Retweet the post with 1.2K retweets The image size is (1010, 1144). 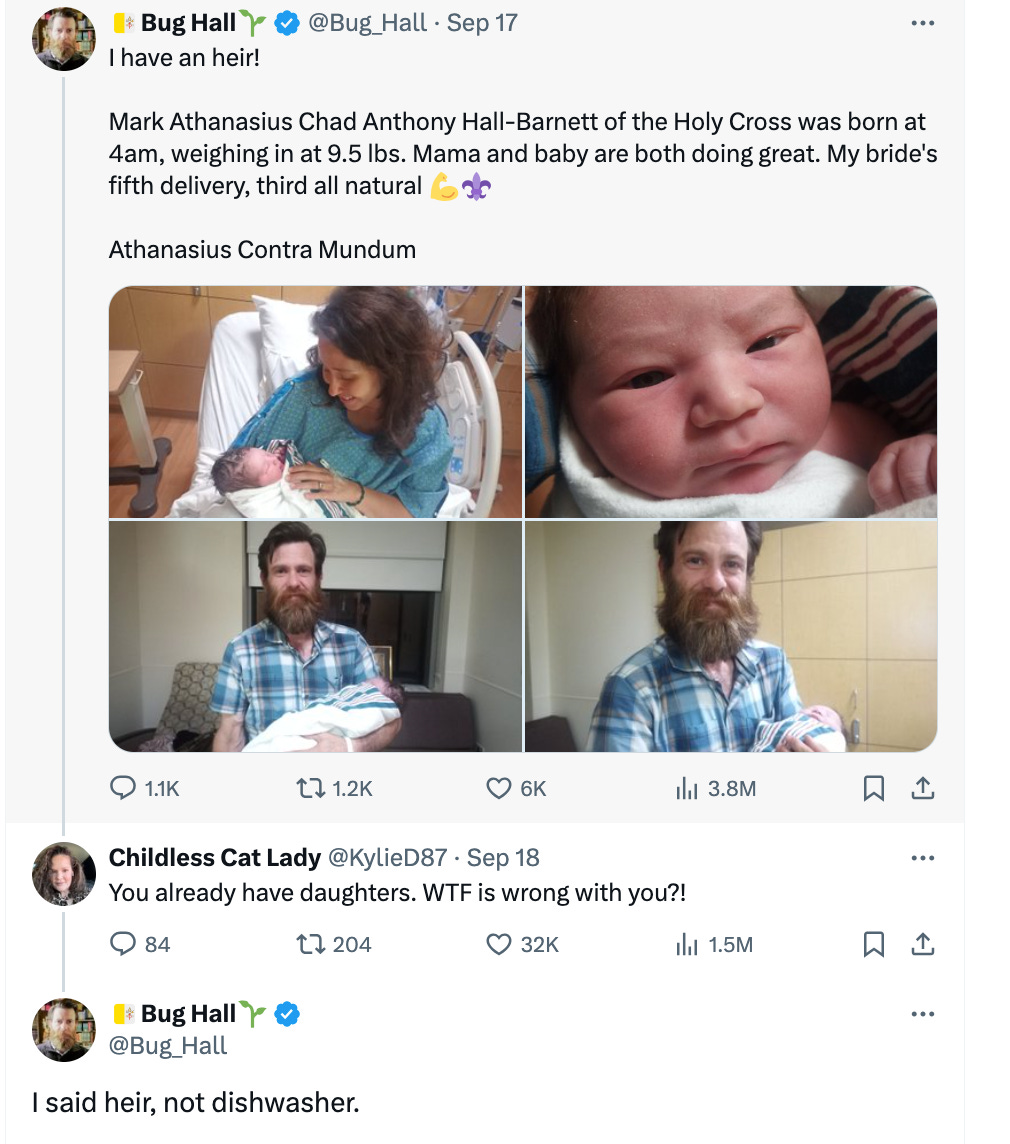[334, 789]
